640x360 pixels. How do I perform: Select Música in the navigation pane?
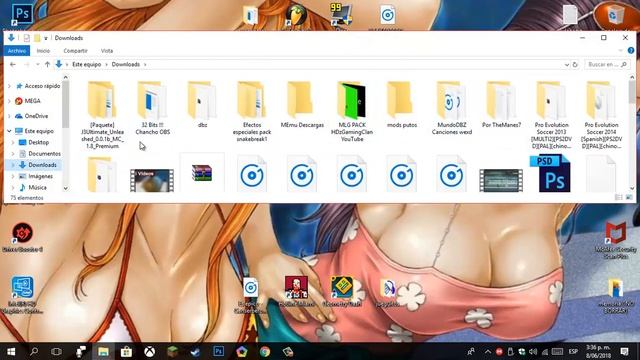tap(37, 187)
